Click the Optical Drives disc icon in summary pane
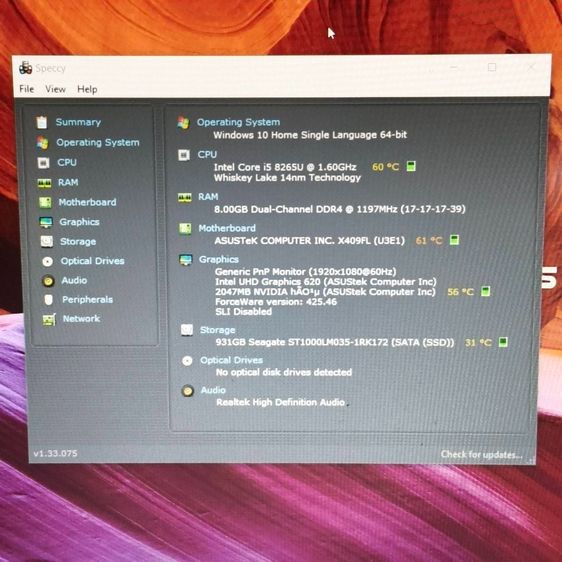This screenshot has width=562, height=562. tap(187, 361)
